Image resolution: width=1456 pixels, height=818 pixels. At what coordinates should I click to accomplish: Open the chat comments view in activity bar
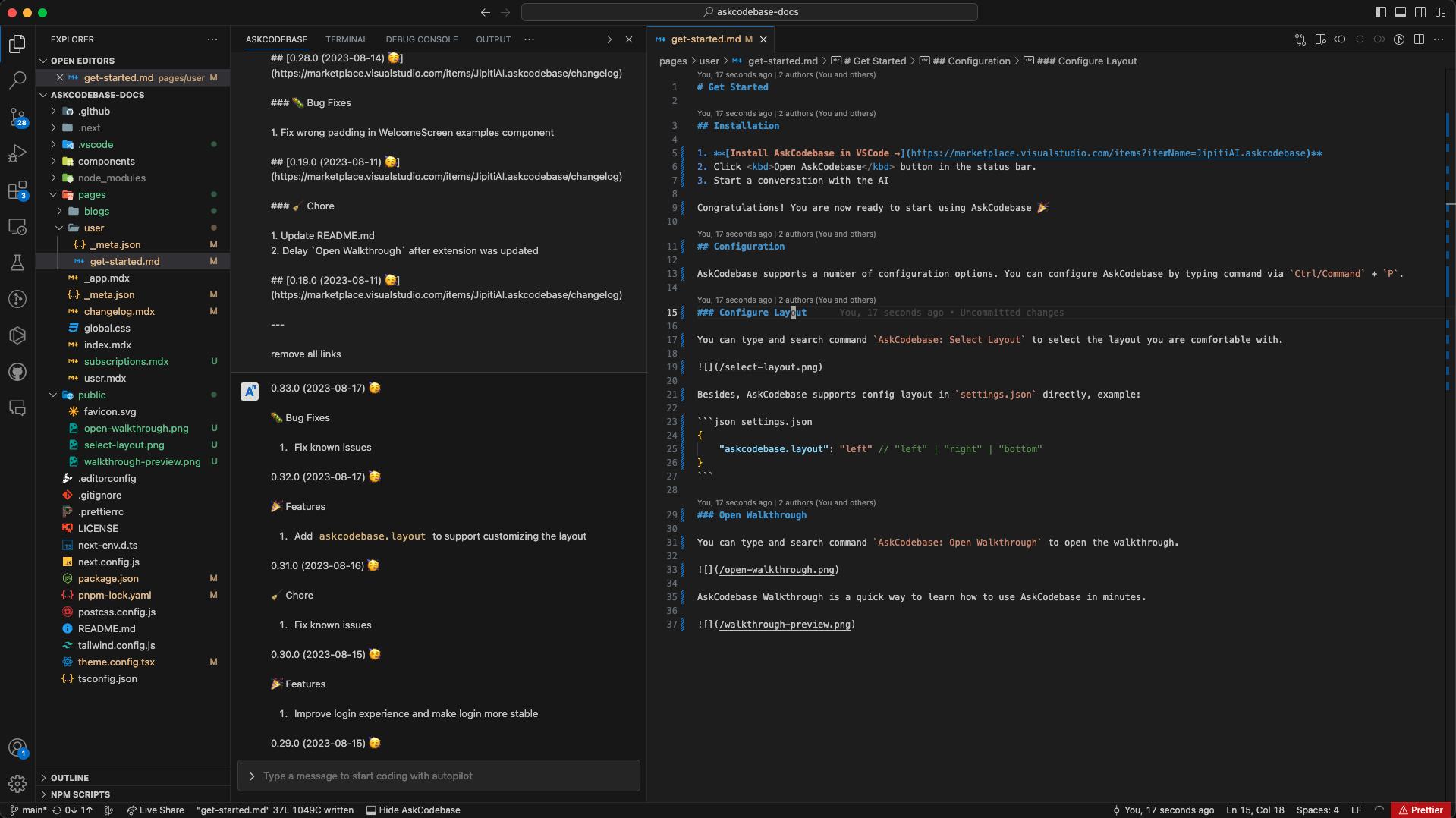pyautogui.click(x=17, y=408)
